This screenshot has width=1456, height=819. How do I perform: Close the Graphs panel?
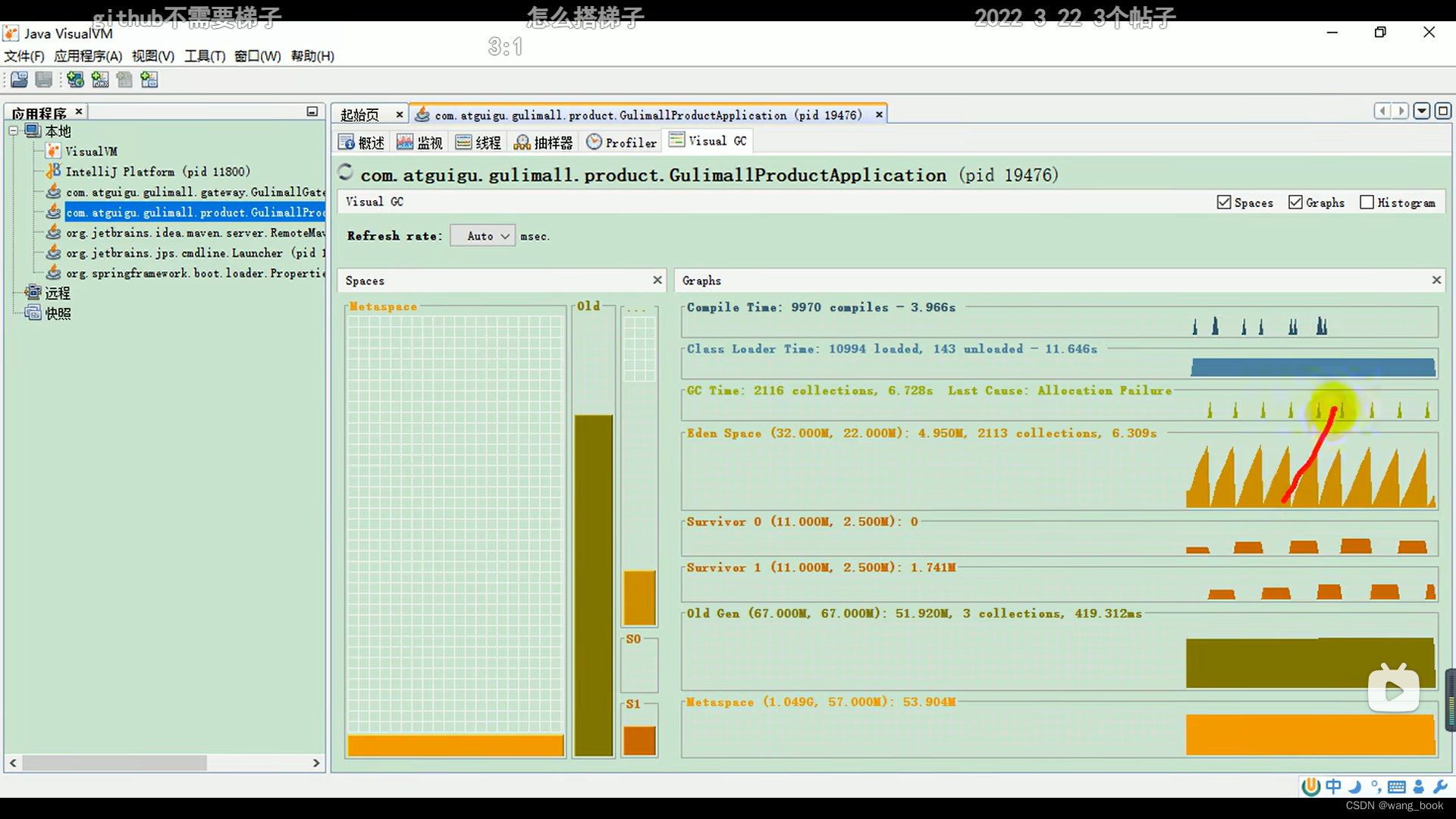click(x=1436, y=280)
